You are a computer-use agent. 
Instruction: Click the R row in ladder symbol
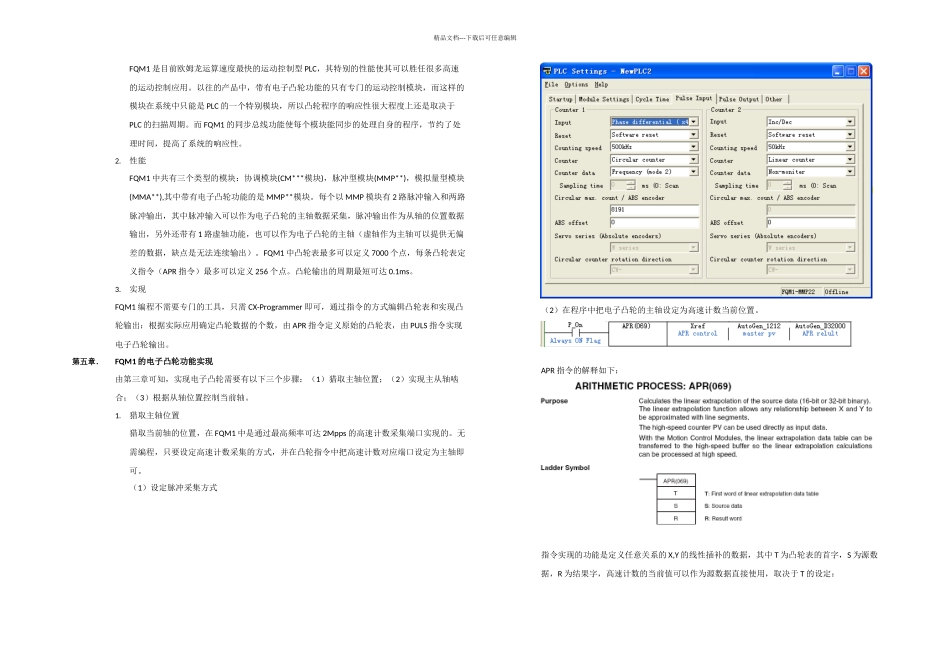tap(676, 519)
